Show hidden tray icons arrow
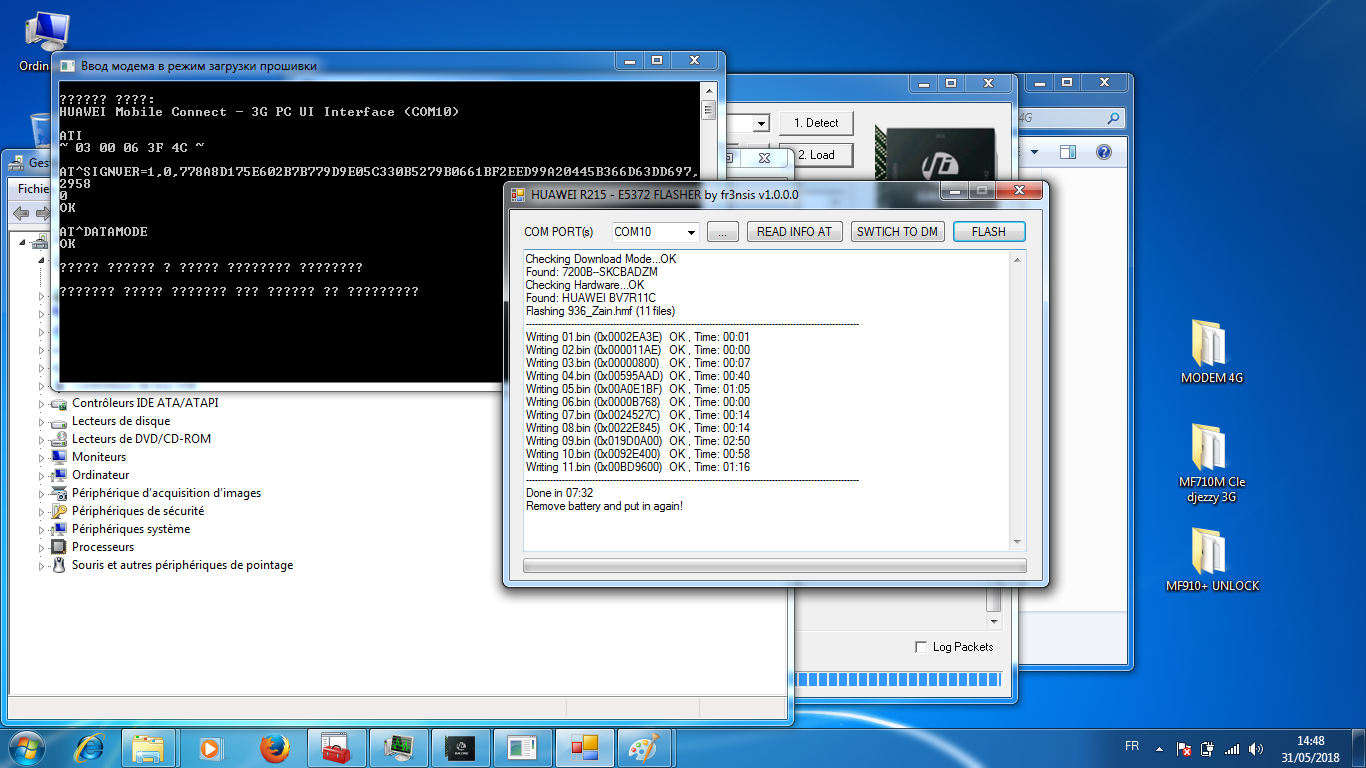The height and width of the screenshot is (768, 1366). coord(1158,748)
